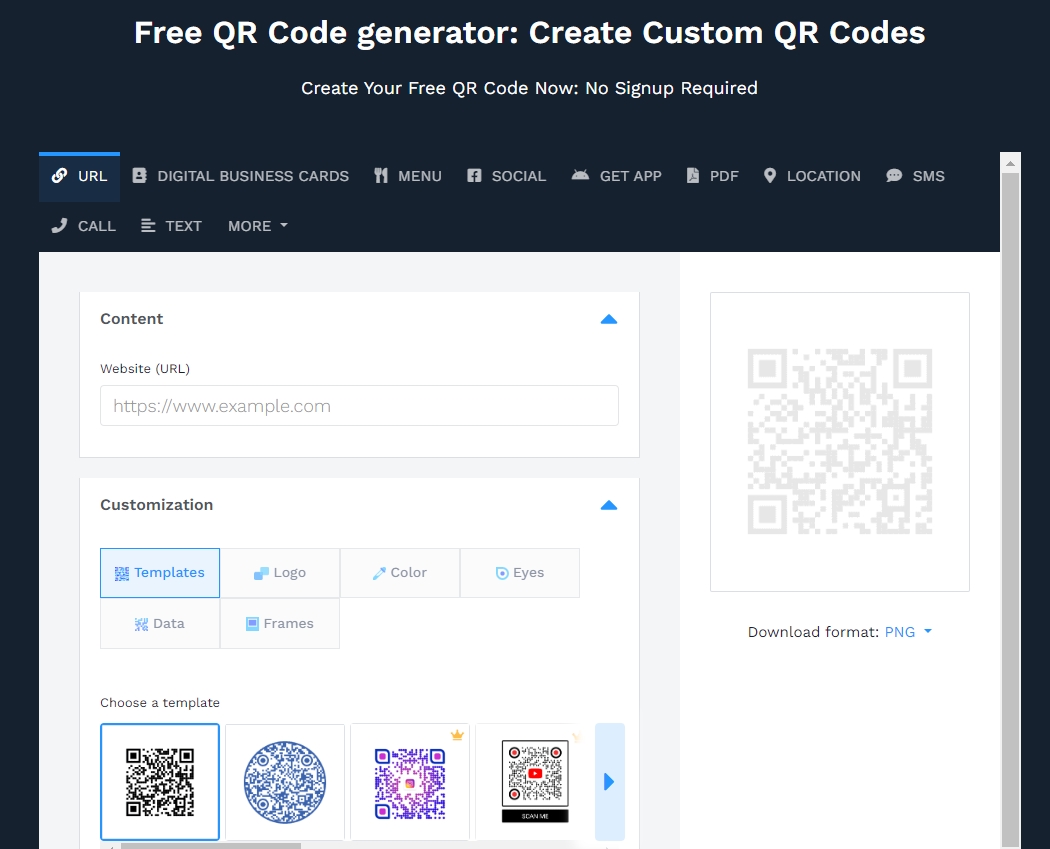
Task: Select the Templates customization tab
Action: [x=160, y=572]
